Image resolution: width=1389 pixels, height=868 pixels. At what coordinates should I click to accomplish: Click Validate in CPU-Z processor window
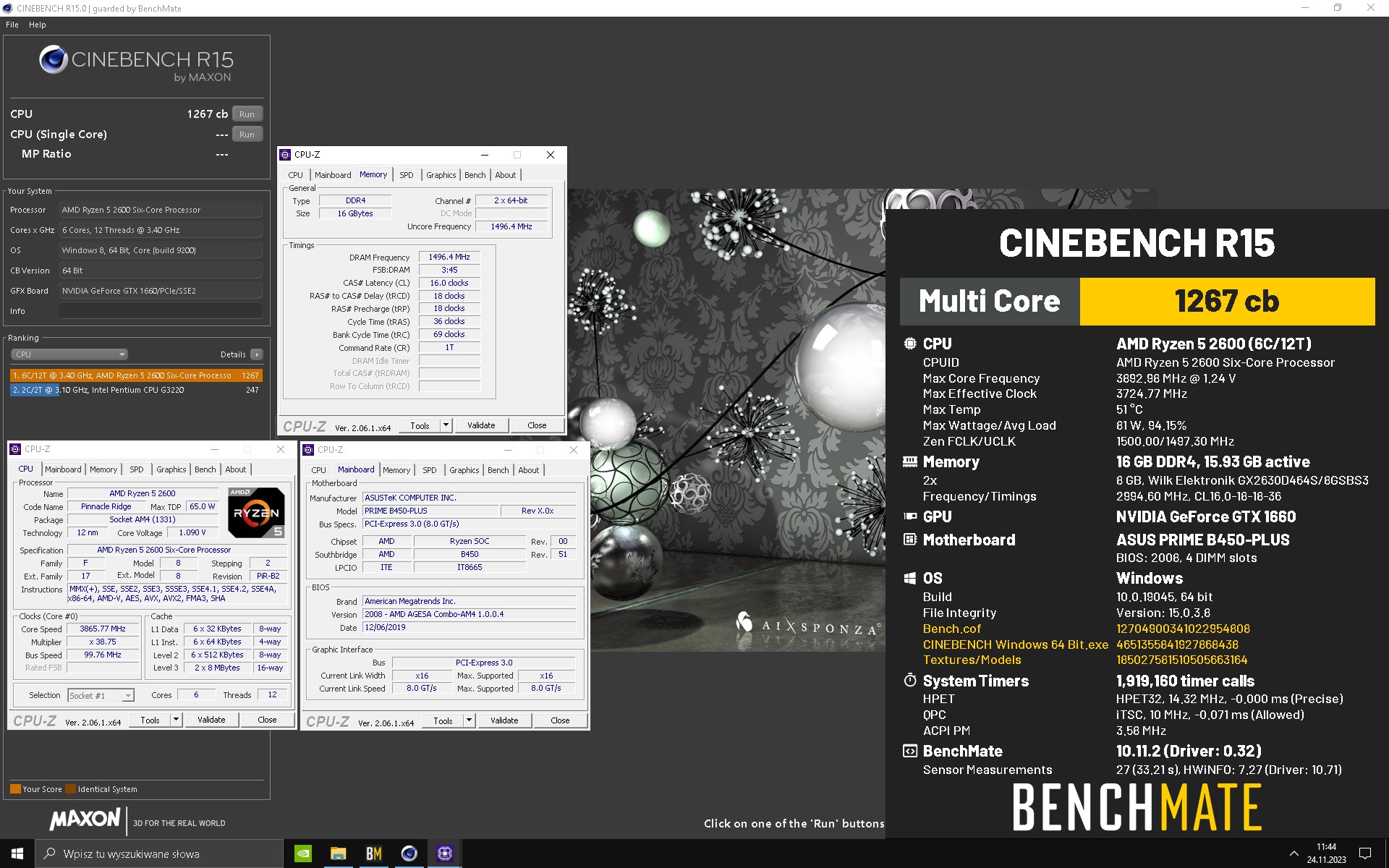click(x=211, y=720)
